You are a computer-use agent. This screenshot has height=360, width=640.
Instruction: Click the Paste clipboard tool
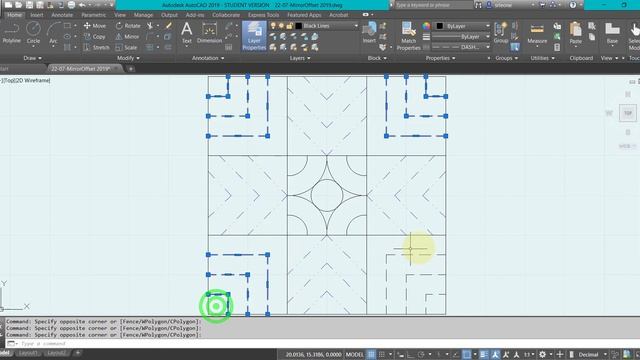(x=576, y=33)
